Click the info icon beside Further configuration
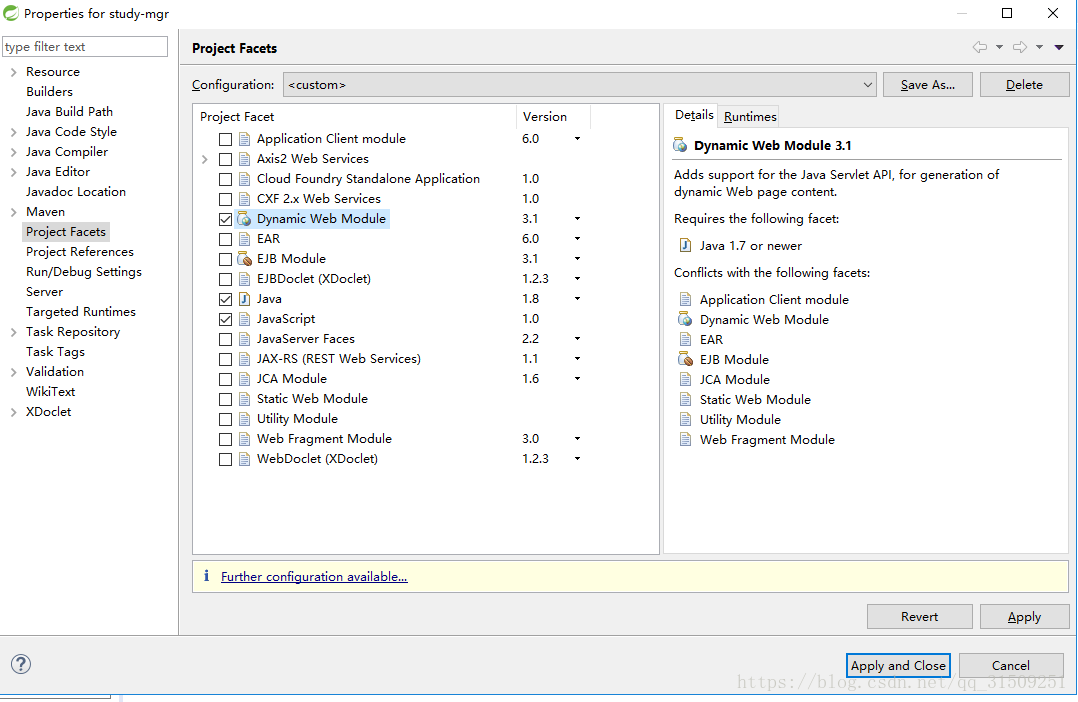Viewport: 1078px width, 702px height. [x=206, y=575]
